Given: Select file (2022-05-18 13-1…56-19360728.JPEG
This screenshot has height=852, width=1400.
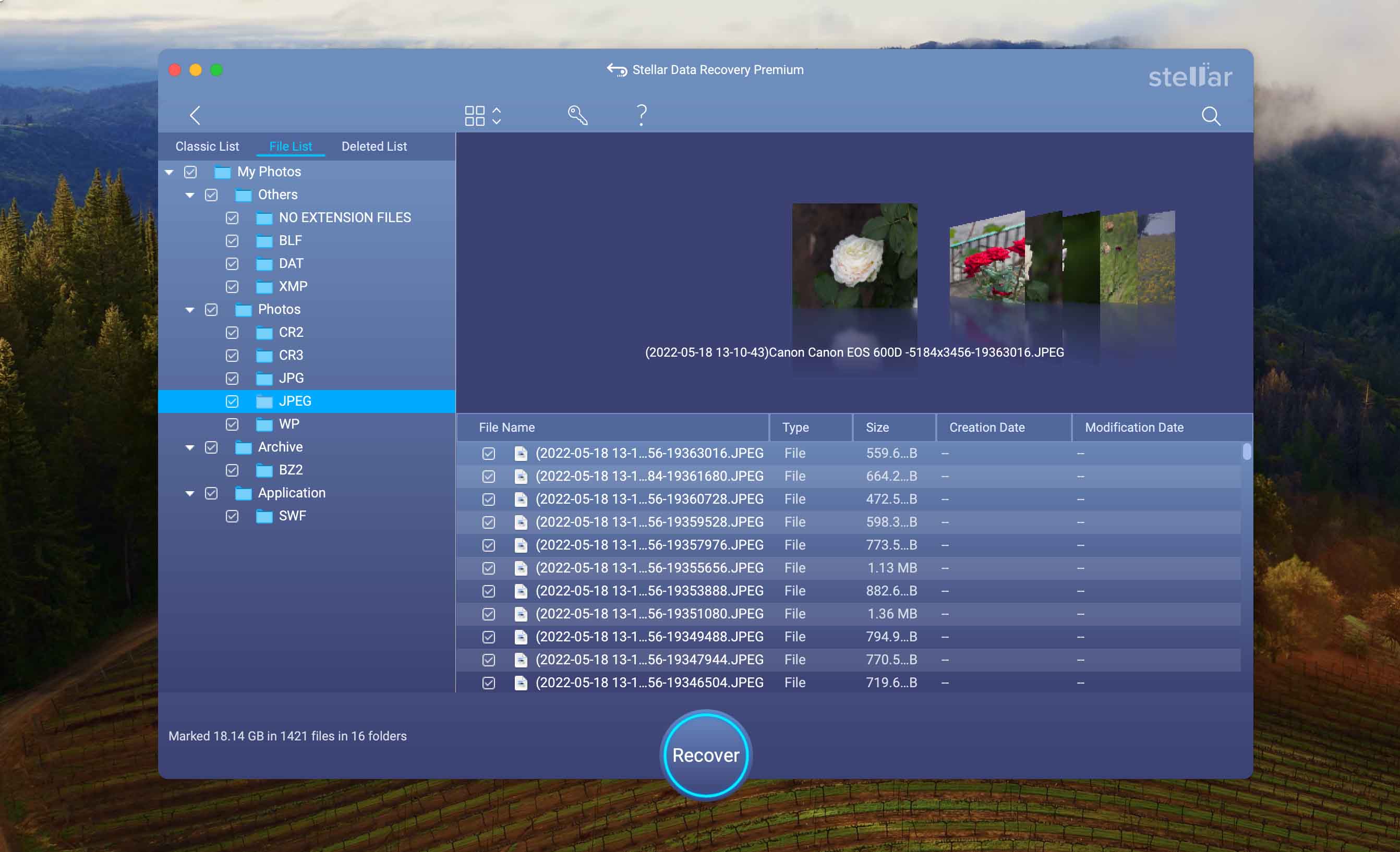Looking at the screenshot, I should point(849,500).
